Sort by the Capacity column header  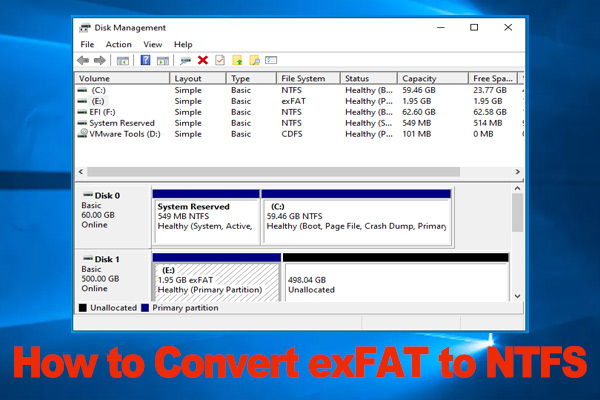[x=433, y=78]
